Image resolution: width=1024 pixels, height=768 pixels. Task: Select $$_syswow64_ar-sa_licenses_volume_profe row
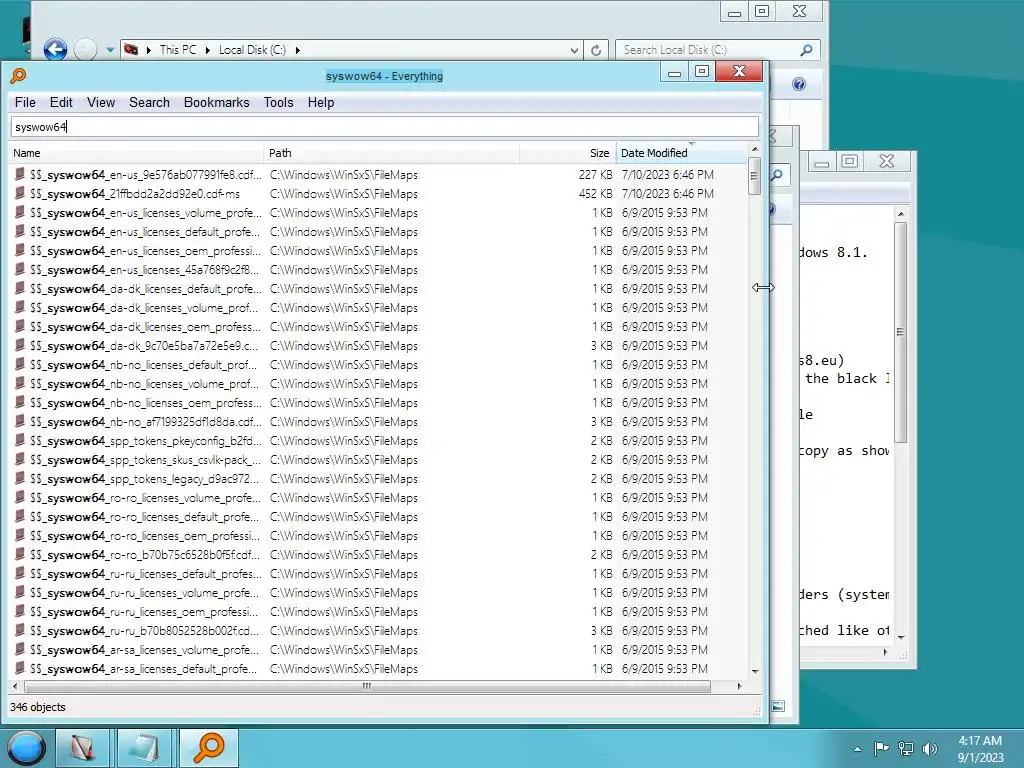pos(379,650)
